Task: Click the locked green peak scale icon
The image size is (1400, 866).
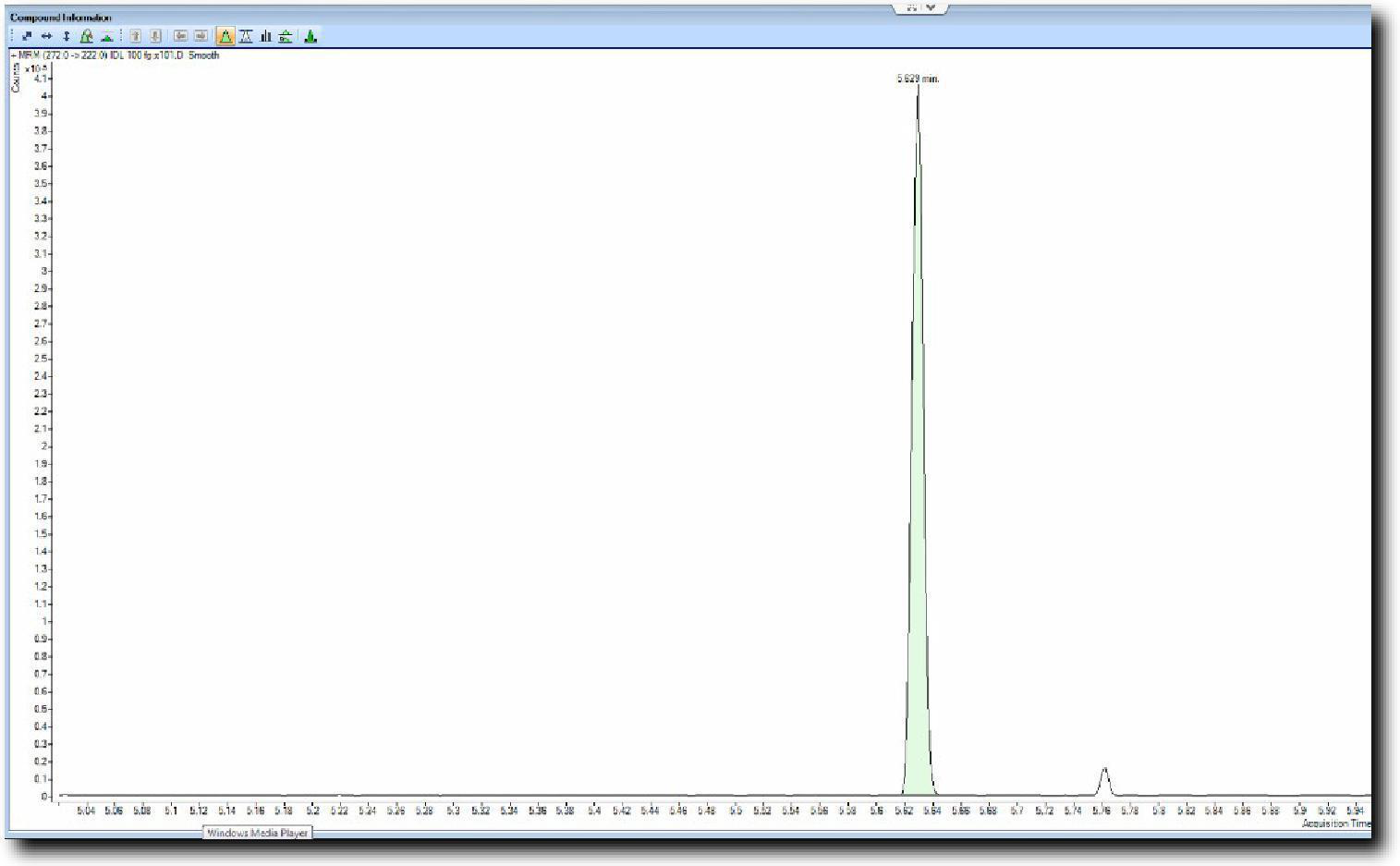Action: (86, 36)
